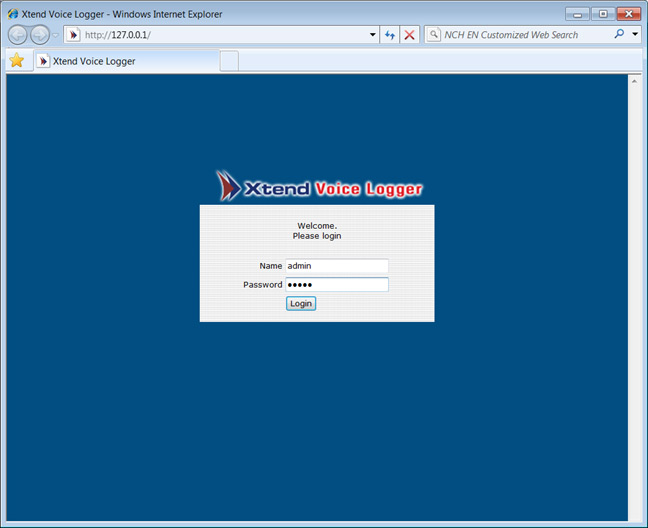648x528 pixels.
Task: Open Favorites using the star icon
Action: [17, 60]
